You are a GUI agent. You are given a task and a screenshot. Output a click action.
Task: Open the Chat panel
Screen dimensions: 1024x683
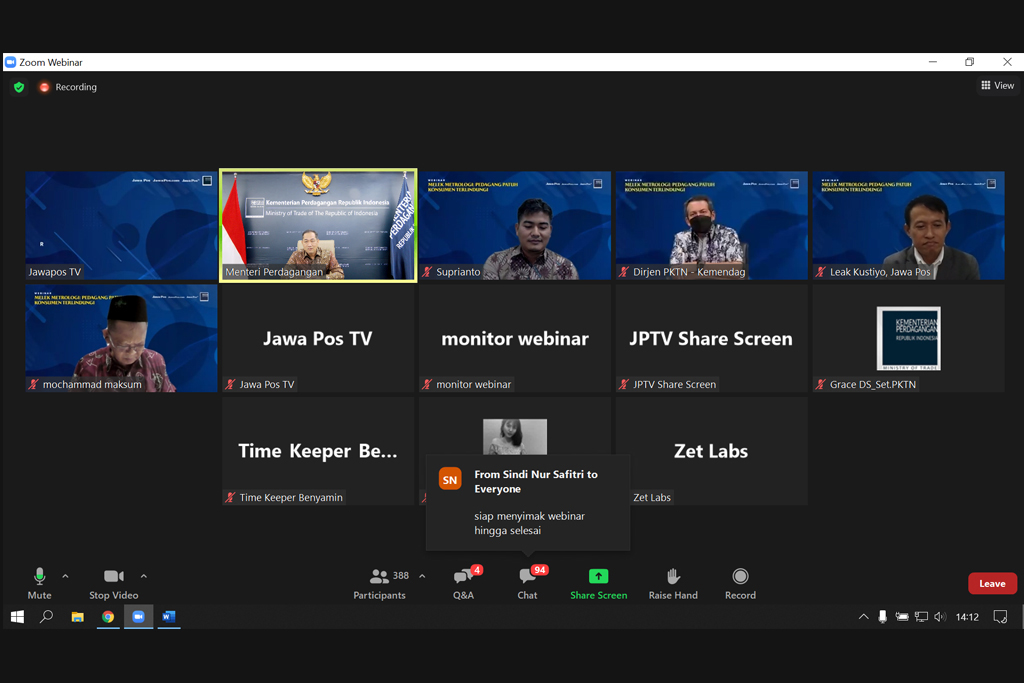click(x=528, y=583)
